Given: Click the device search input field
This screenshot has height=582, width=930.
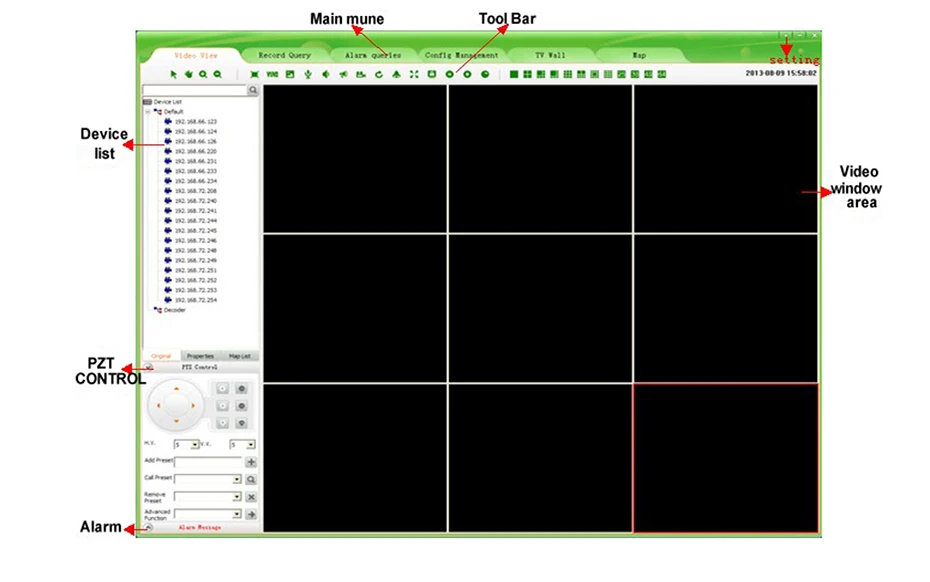Looking at the screenshot, I should click(x=195, y=90).
